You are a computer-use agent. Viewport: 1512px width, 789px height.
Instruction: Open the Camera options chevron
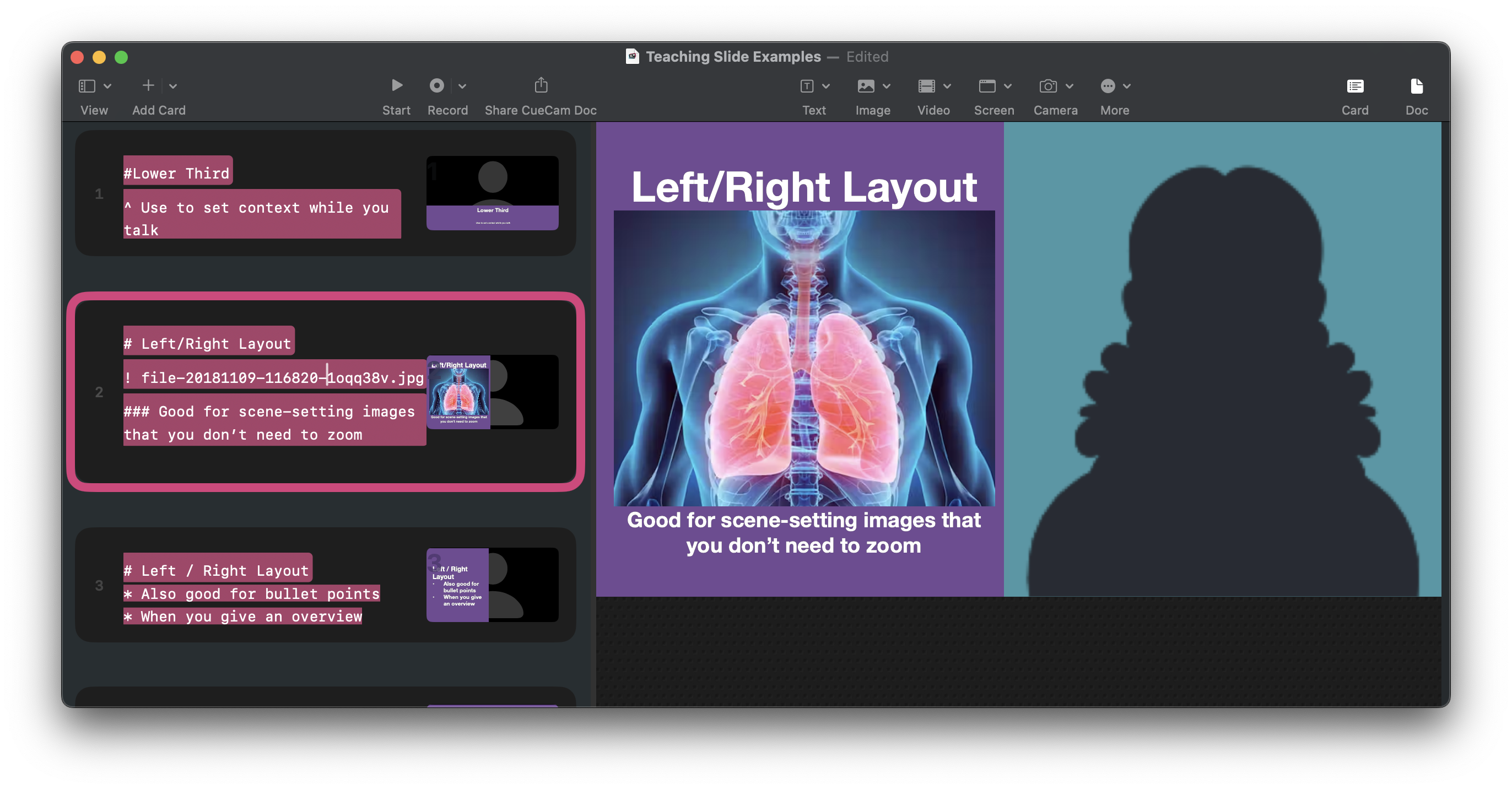coord(1070,87)
